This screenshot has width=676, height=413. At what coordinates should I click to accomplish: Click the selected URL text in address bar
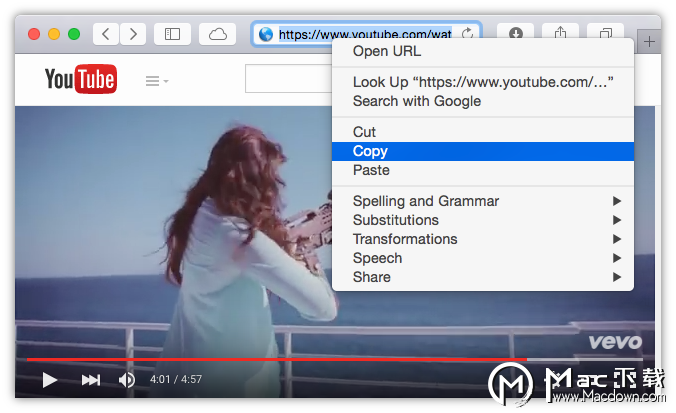tap(365, 34)
